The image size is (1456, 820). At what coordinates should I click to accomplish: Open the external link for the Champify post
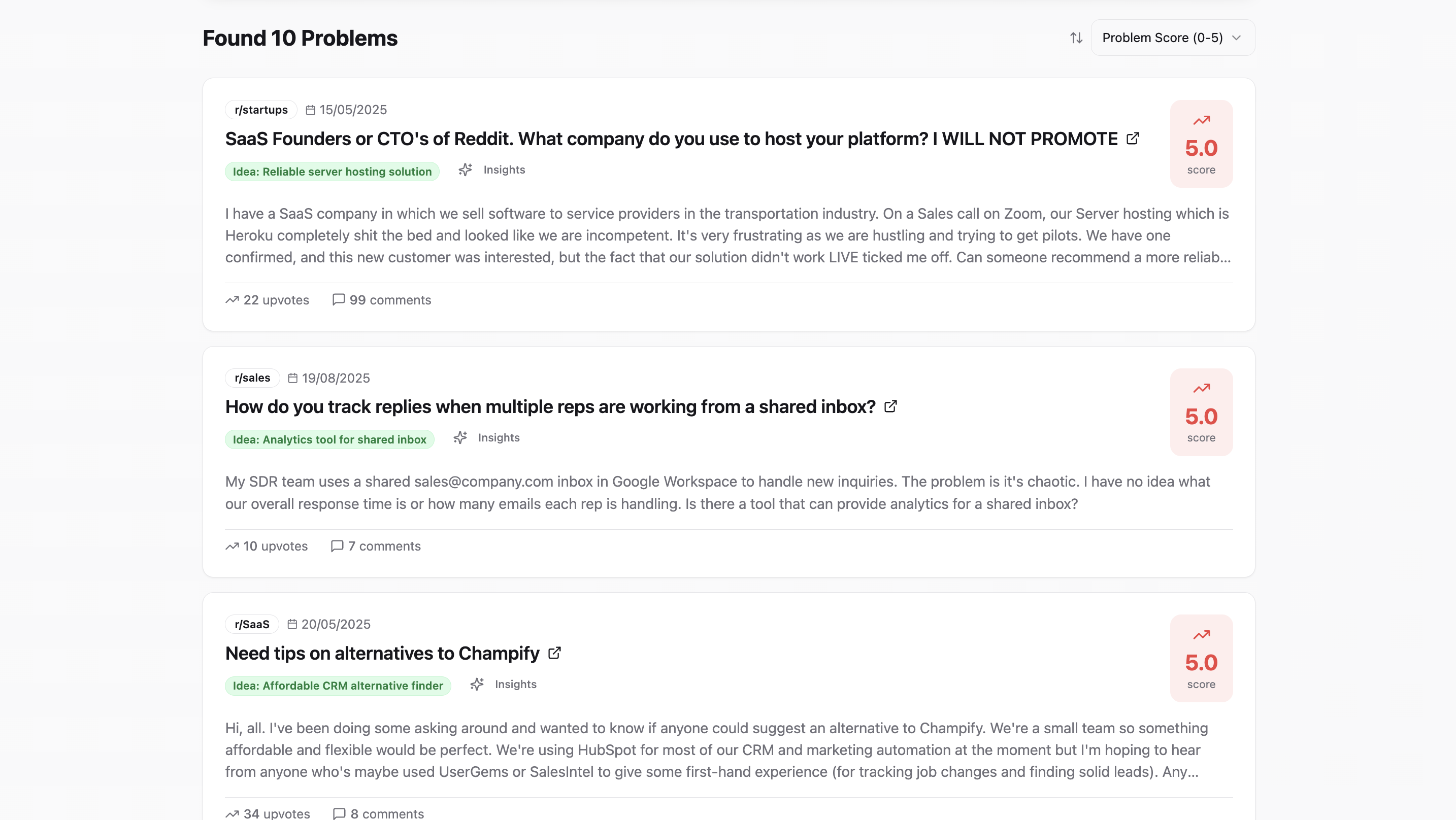point(553,653)
